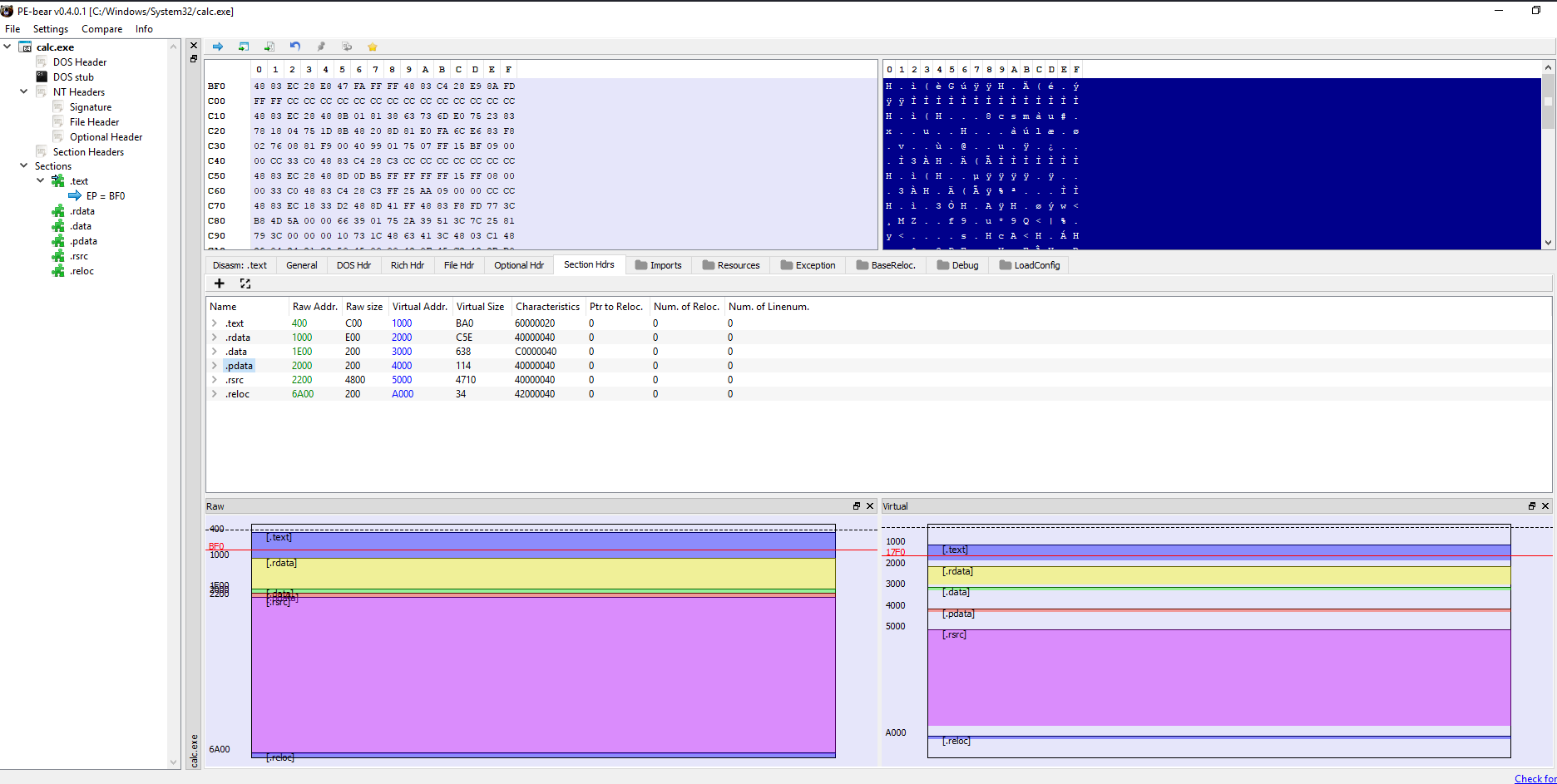
Task: Switch to the Disasm: .text tab
Action: pyautogui.click(x=240, y=265)
